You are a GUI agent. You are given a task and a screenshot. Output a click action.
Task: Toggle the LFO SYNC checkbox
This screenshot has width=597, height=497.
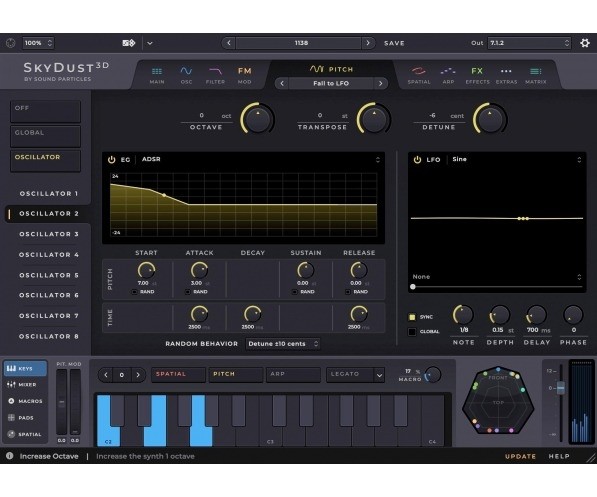(412, 317)
